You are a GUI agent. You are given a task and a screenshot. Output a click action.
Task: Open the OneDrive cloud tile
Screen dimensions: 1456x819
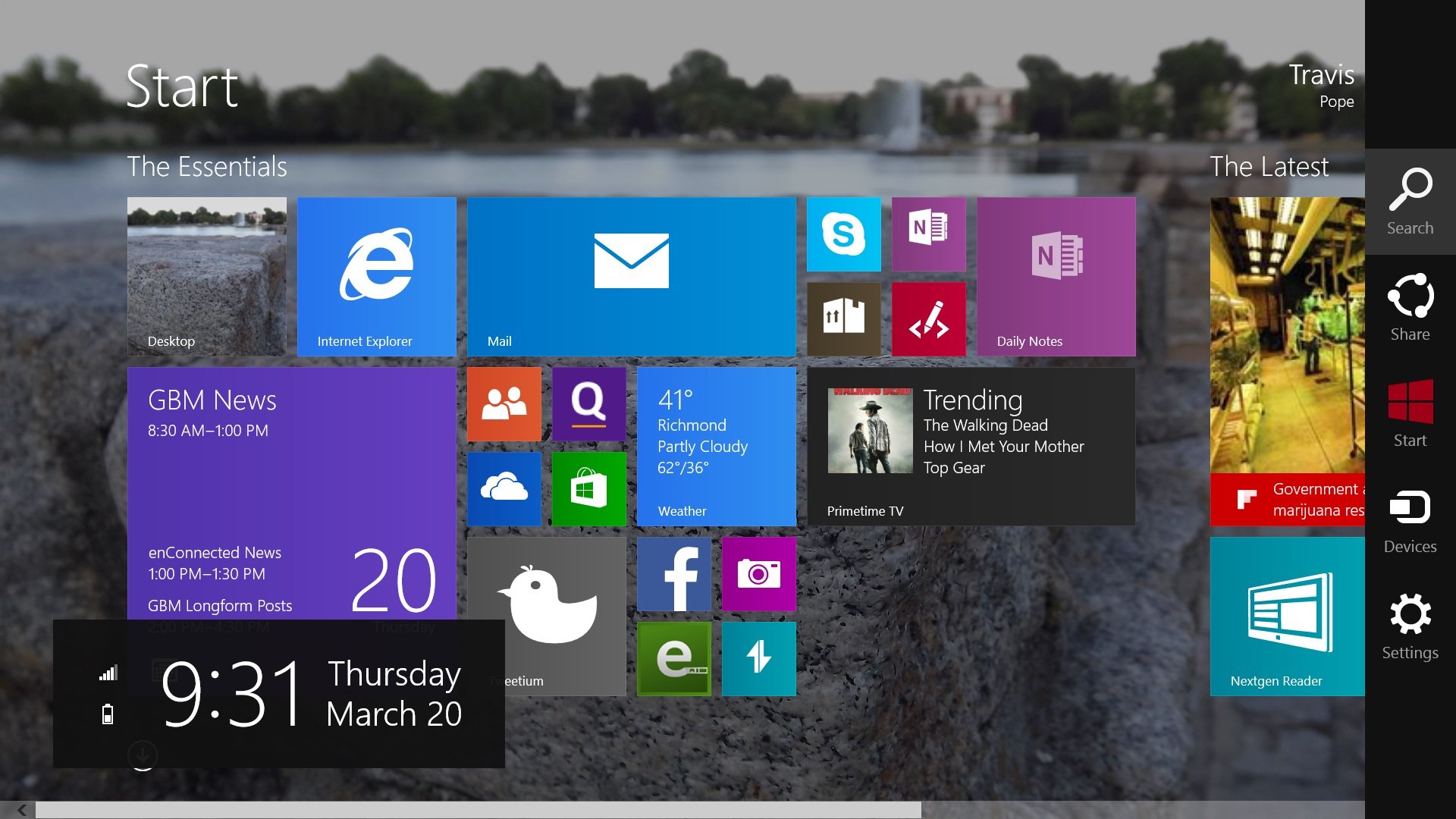click(504, 489)
